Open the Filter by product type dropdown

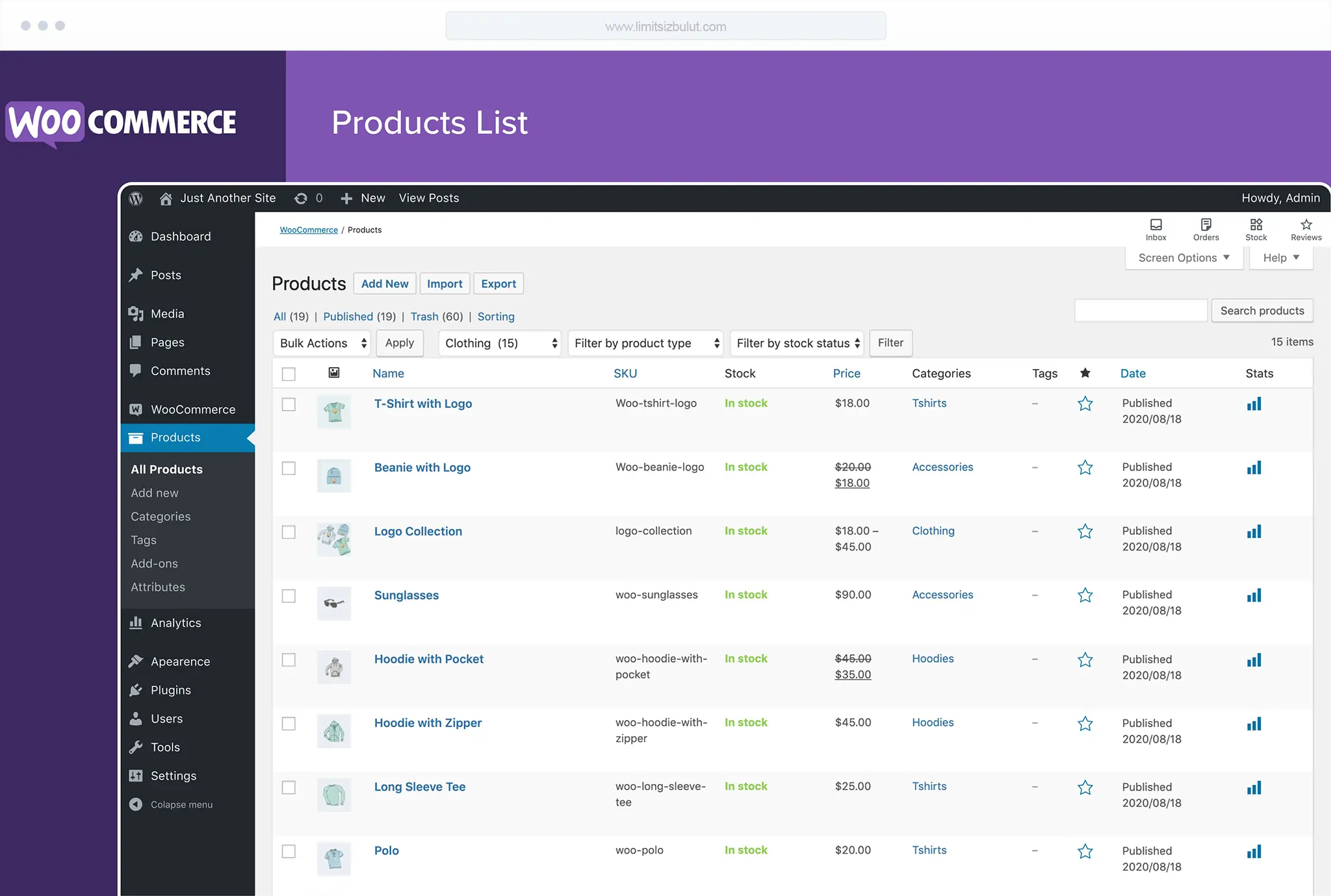[x=645, y=343]
